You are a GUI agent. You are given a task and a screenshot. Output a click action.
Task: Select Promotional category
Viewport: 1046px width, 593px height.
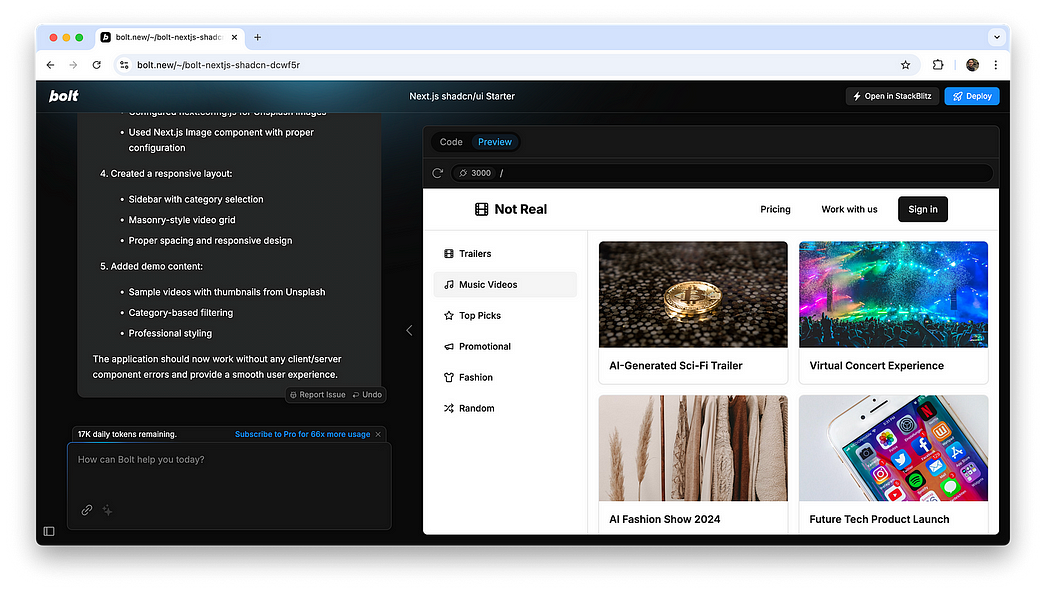coord(505,346)
